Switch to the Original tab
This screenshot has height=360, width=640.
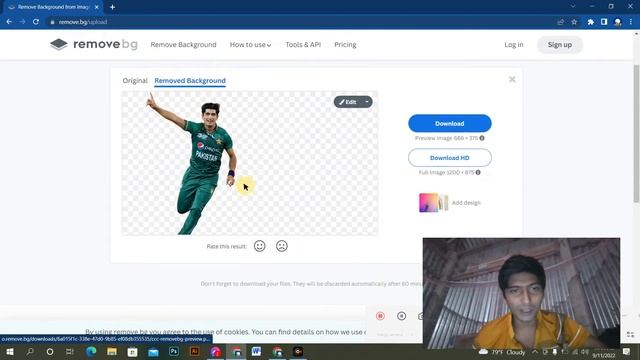pyautogui.click(x=135, y=80)
